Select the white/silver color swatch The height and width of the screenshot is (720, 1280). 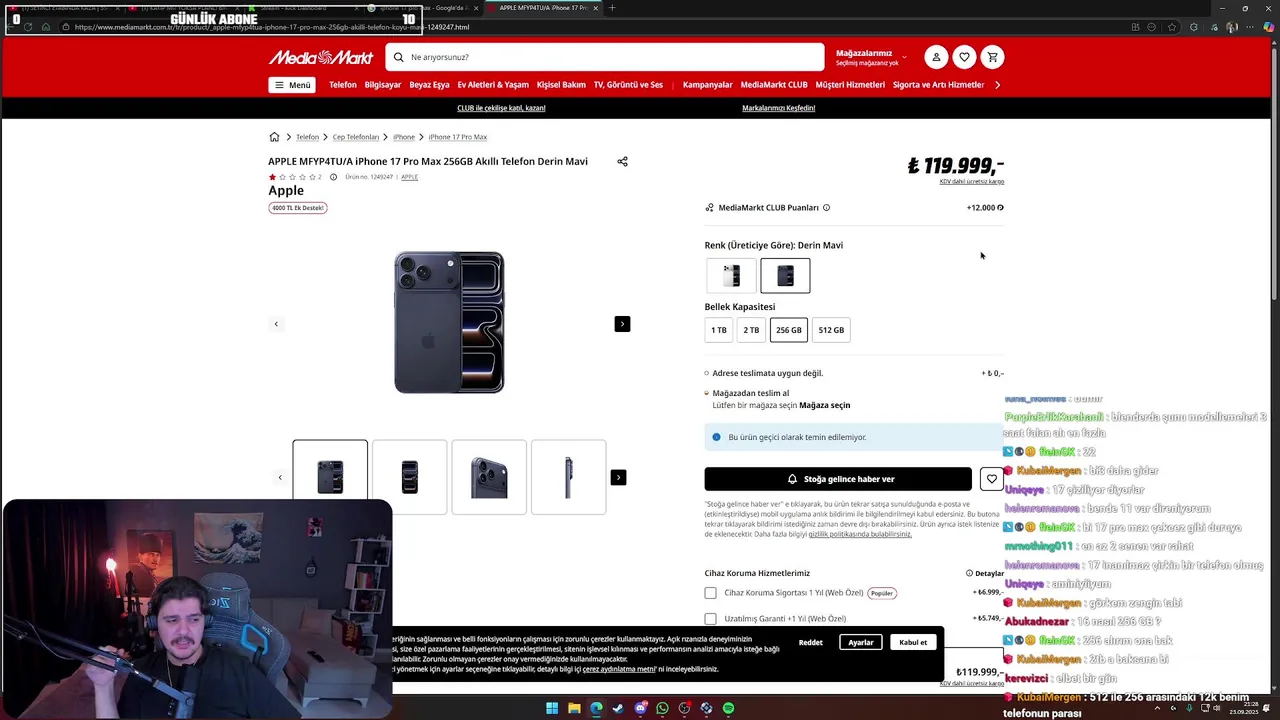732,276
